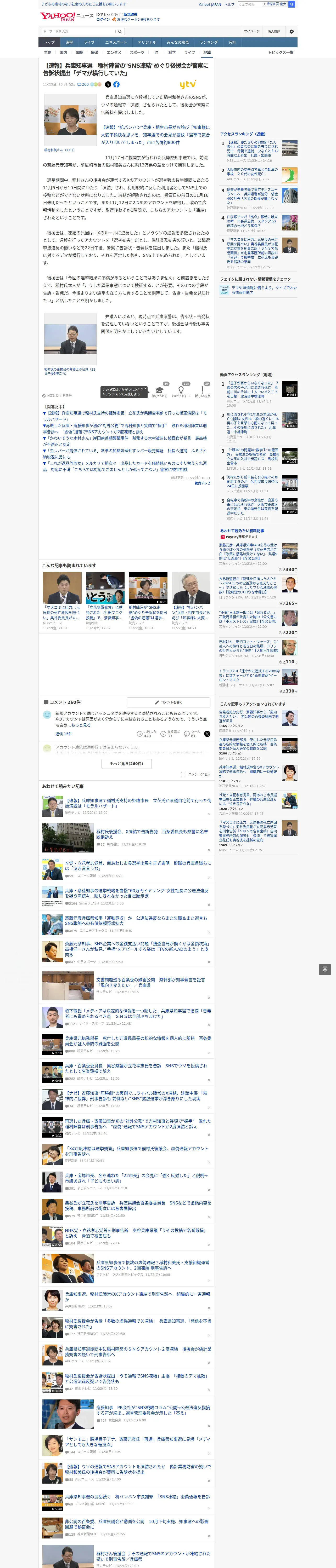The height and width of the screenshot is (1568, 336).
Task: Click the コメントを書く button
Action: coord(169,702)
